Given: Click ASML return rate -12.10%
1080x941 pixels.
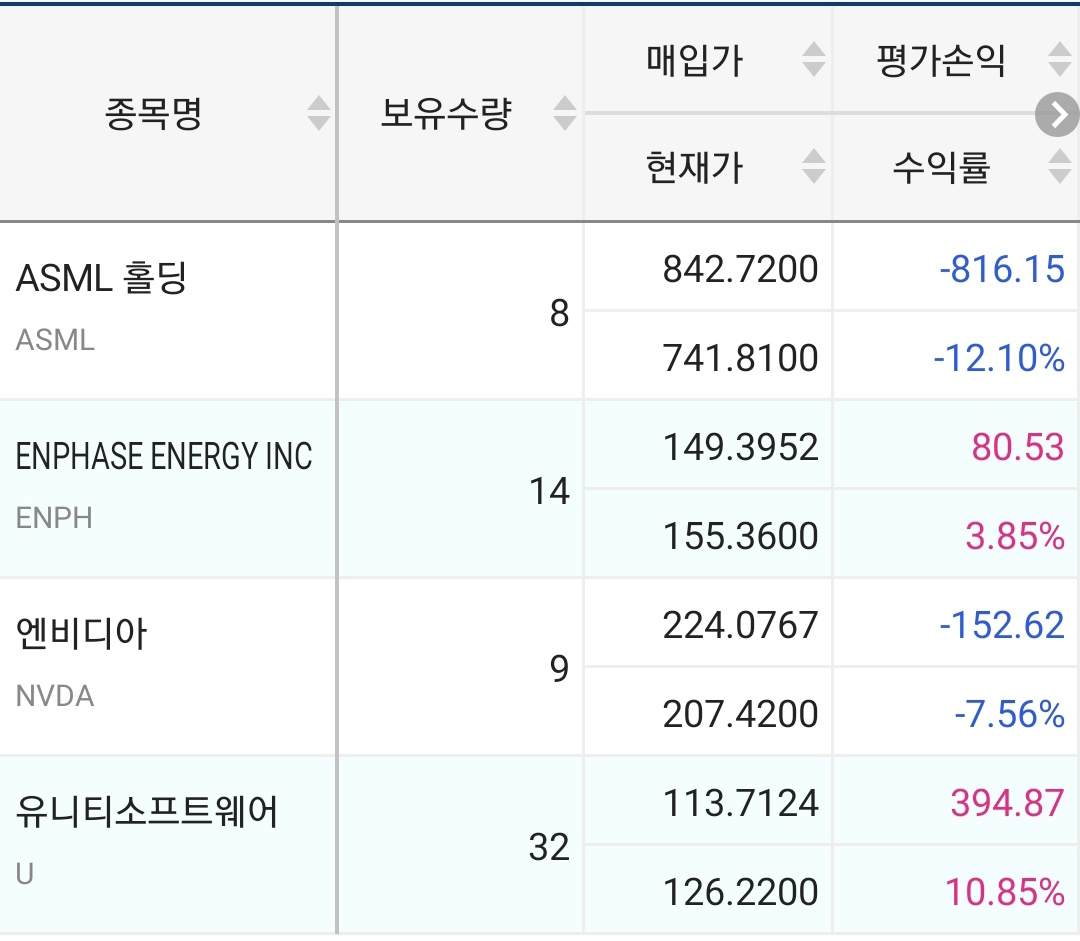Looking at the screenshot, I should click(999, 358).
